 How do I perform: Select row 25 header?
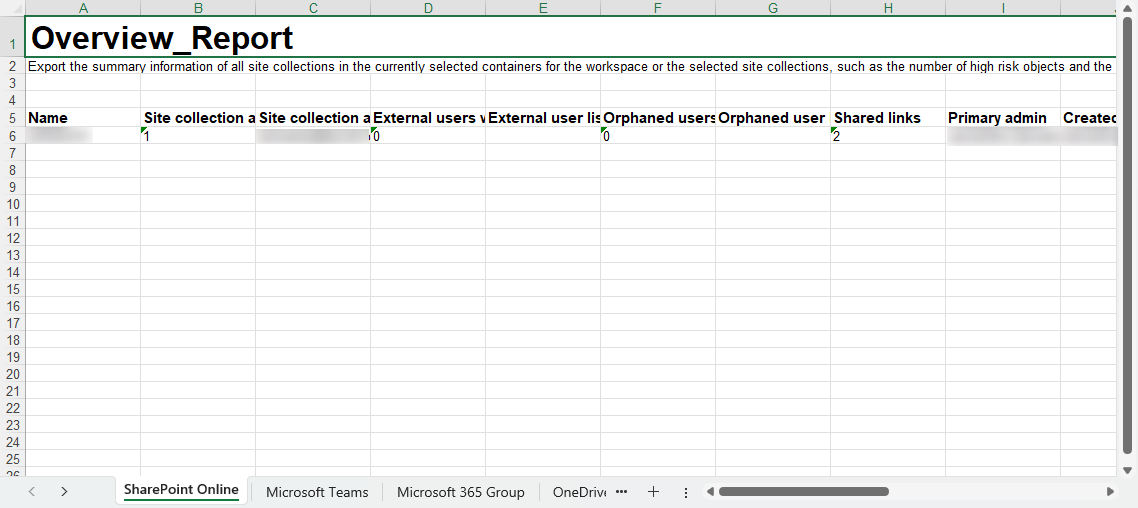(12, 459)
